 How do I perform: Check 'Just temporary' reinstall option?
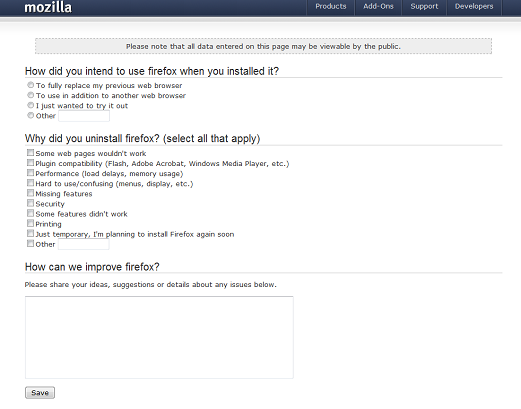click(x=30, y=233)
